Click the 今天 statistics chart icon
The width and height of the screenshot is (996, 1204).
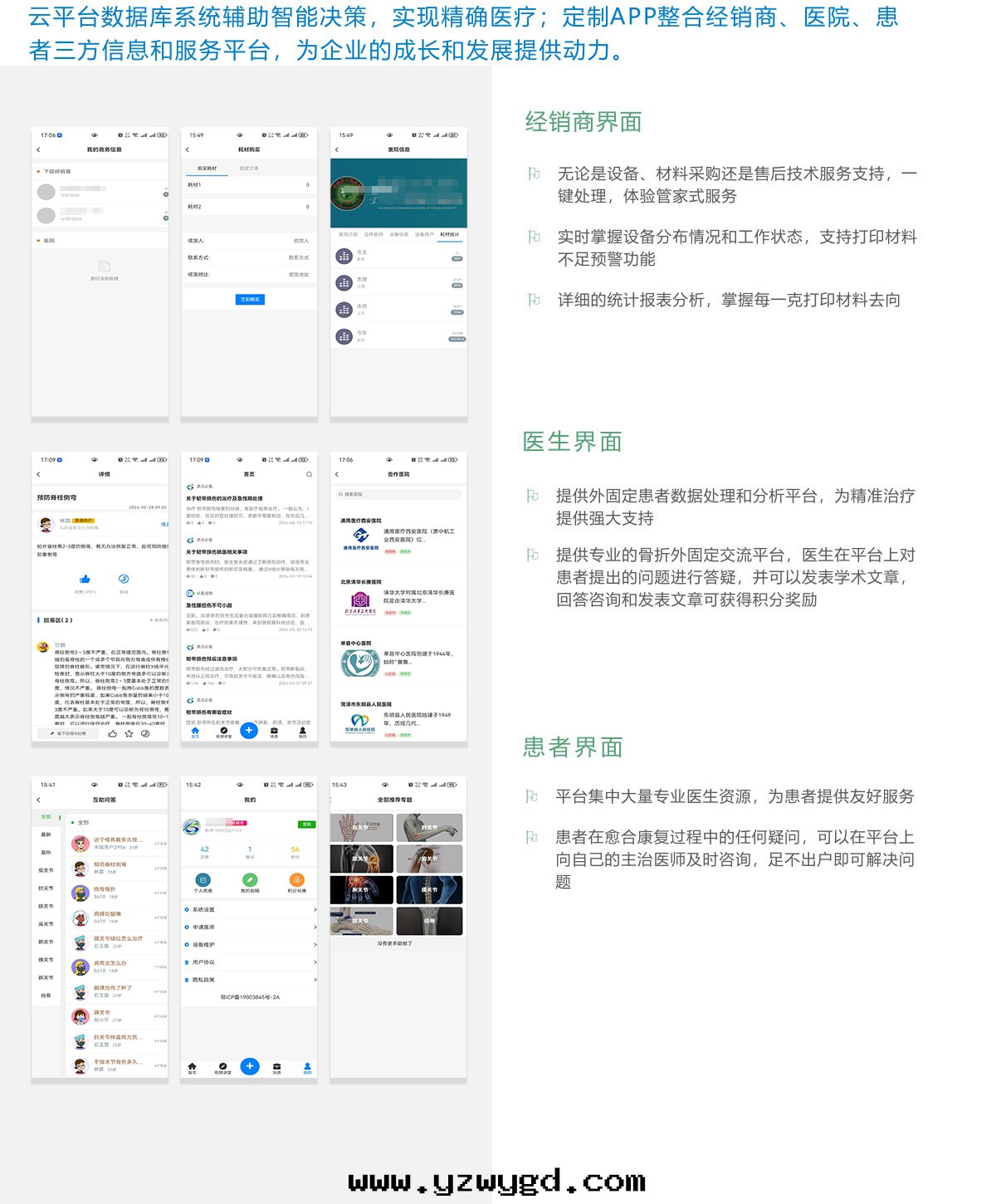tap(344, 257)
